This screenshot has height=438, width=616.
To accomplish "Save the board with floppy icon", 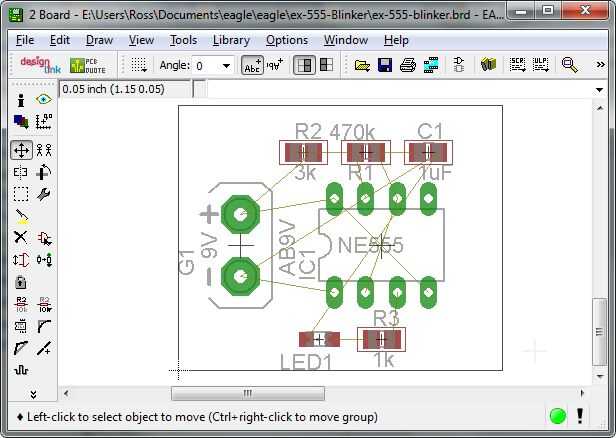I will pyautogui.click(x=385, y=65).
